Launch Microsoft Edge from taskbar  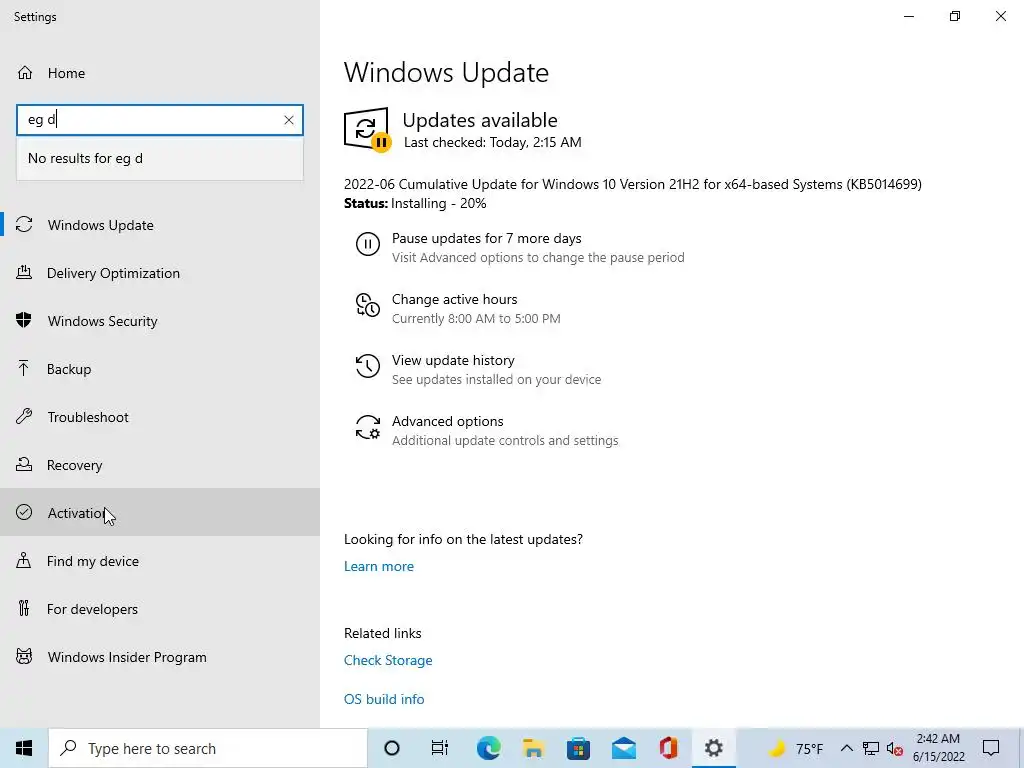point(488,748)
